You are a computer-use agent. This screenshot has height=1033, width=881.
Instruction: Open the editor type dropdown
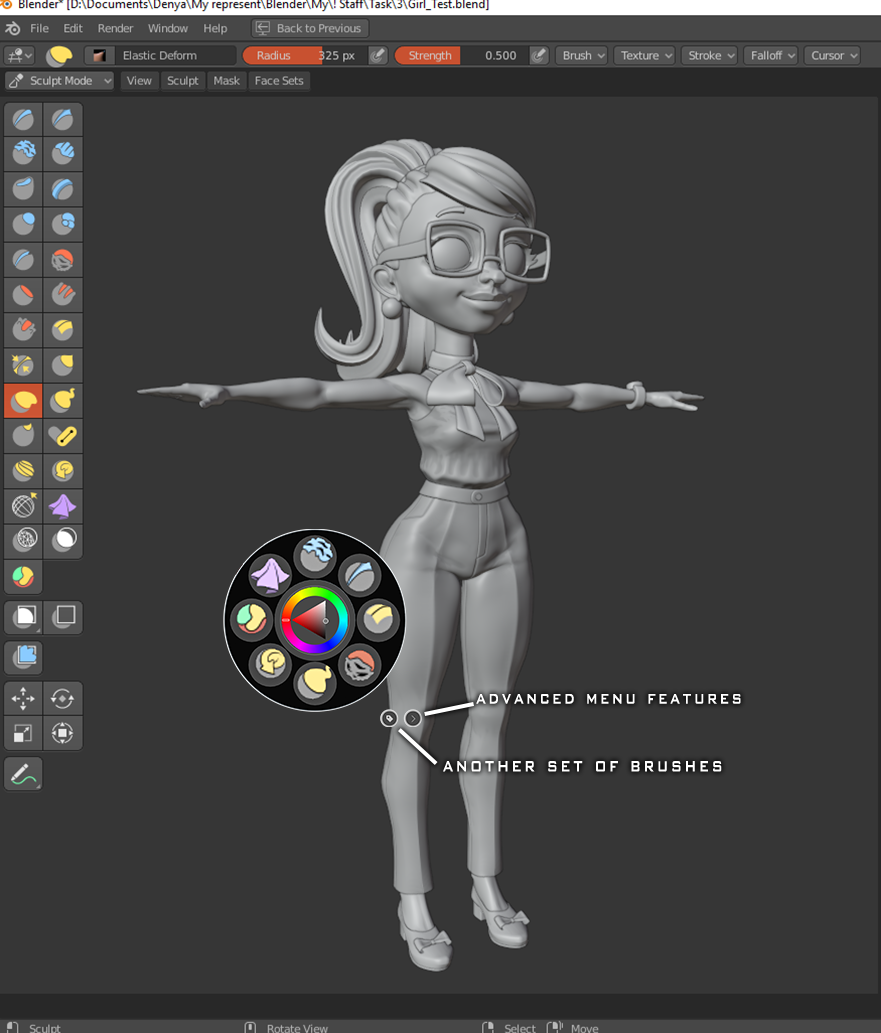(19, 55)
